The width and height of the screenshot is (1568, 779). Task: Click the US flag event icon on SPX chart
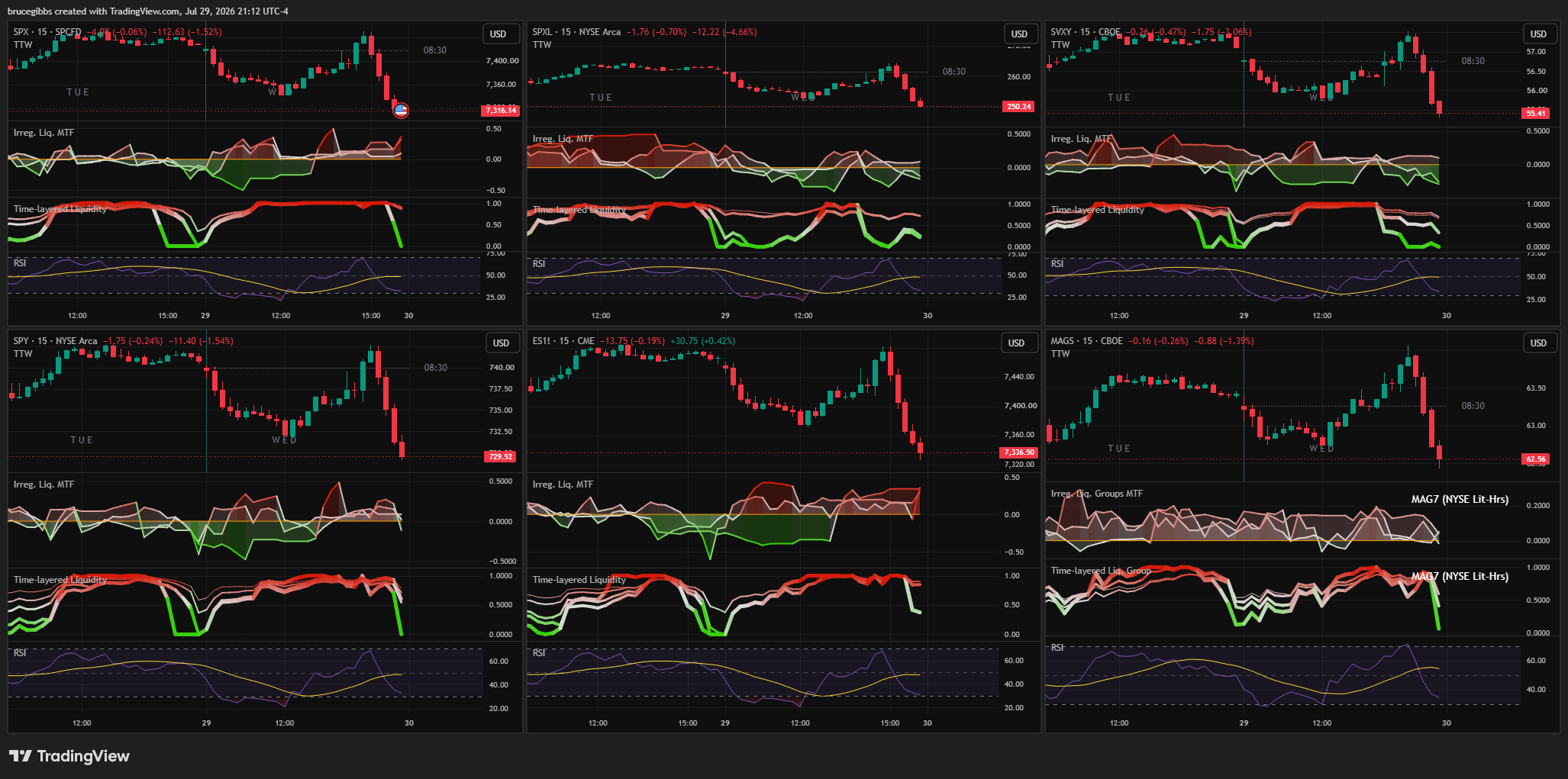(x=401, y=111)
